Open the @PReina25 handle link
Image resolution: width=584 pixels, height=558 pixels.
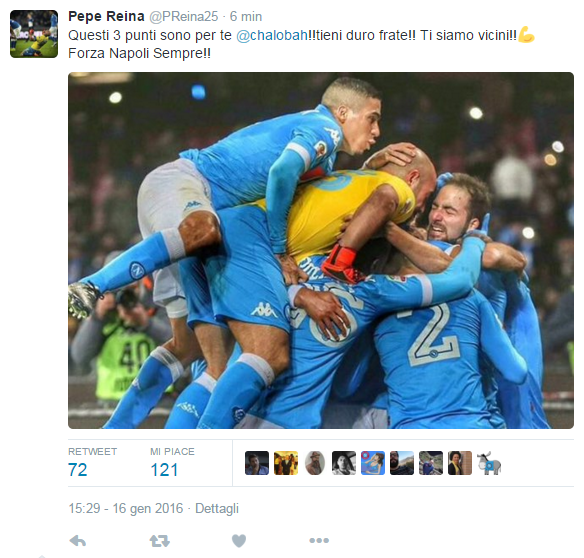pyautogui.click(x=184, y=16)
